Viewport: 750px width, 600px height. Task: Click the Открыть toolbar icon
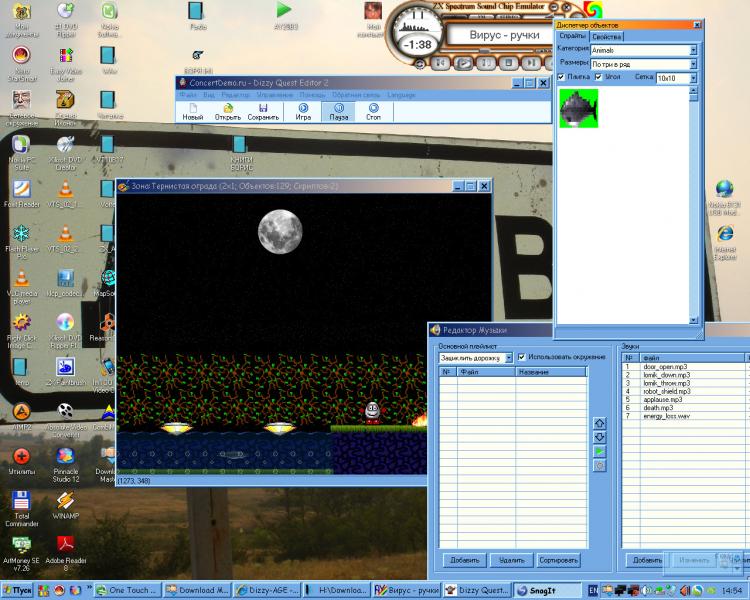coord(228,111)
